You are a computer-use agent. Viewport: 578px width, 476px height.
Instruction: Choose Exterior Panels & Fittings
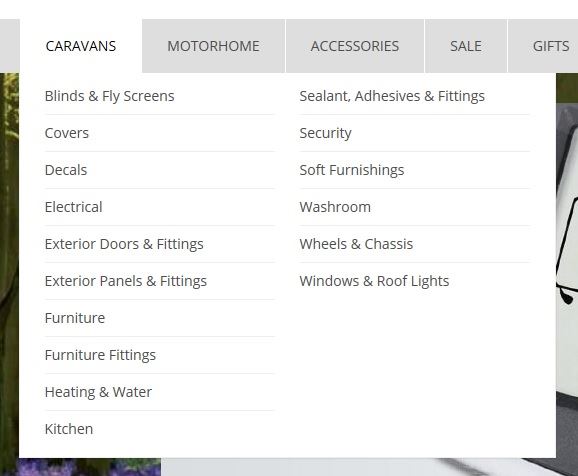click(126, 281)
